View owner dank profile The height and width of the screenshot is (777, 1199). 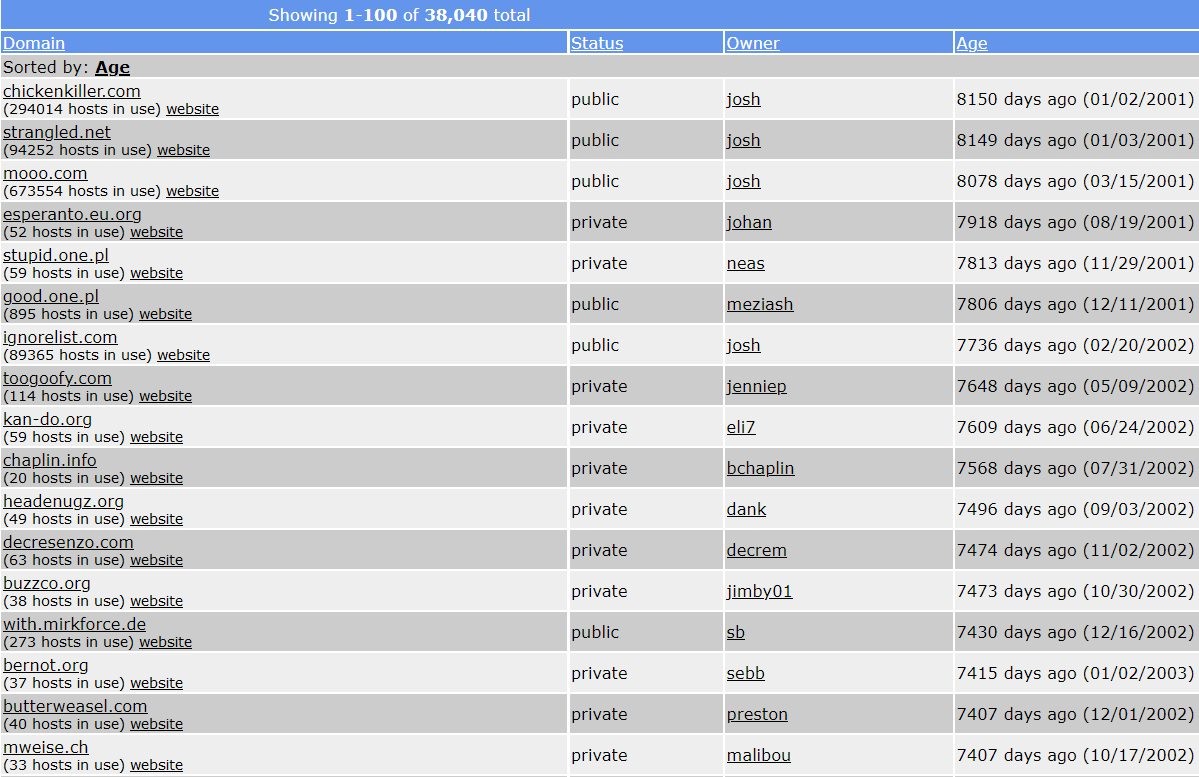click(746, 509)
